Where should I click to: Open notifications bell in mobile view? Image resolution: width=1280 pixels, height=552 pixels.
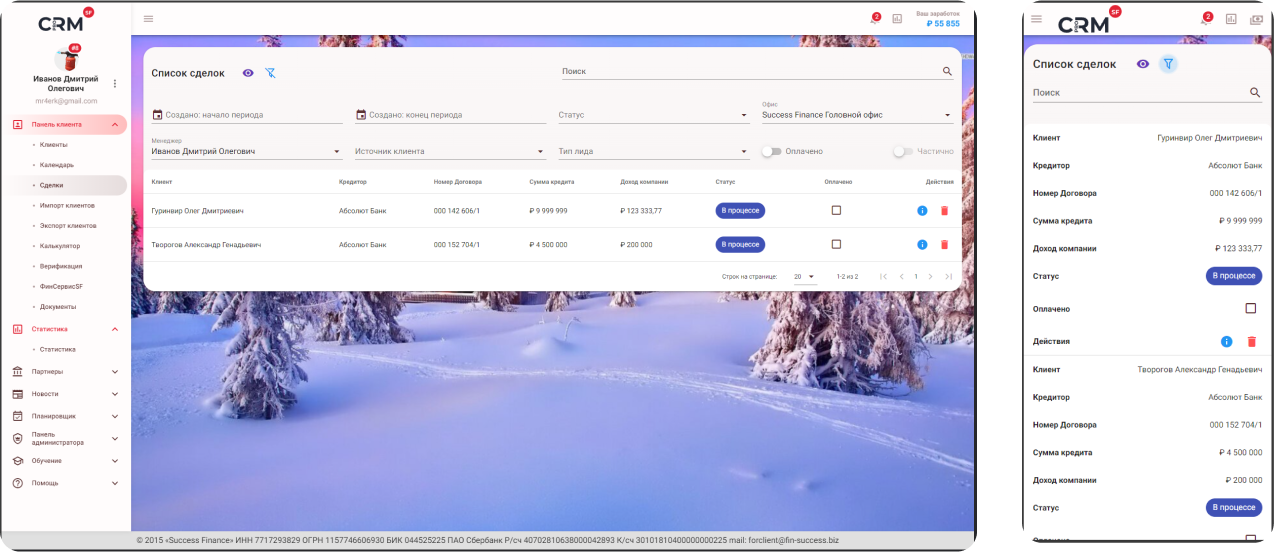click(1205, 20)
